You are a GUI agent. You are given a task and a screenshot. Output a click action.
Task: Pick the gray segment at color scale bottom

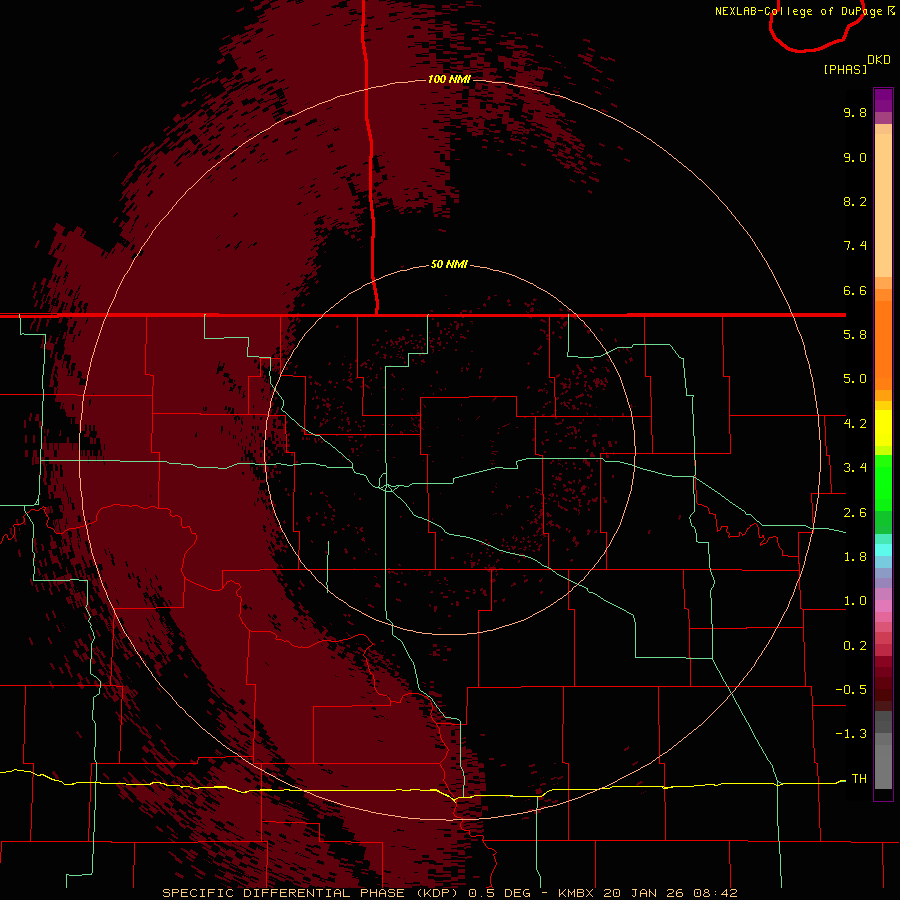tap(883, 766)
